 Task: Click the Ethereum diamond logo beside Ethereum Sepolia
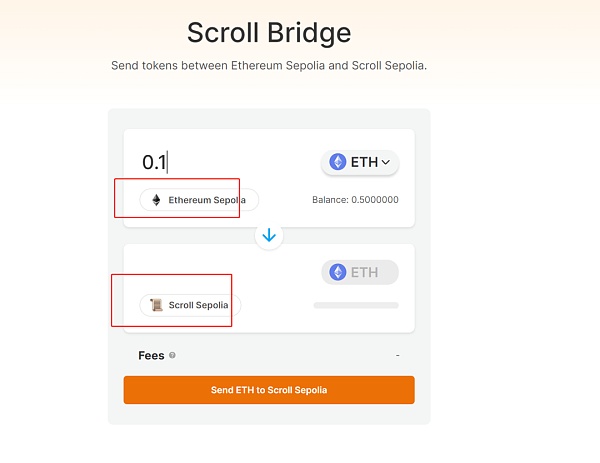[x=156, y=200]
